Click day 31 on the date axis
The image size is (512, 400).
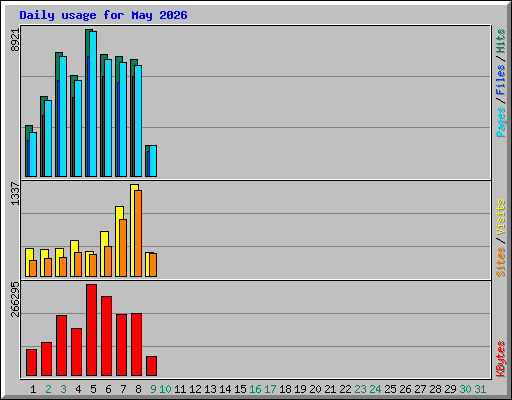480,389
